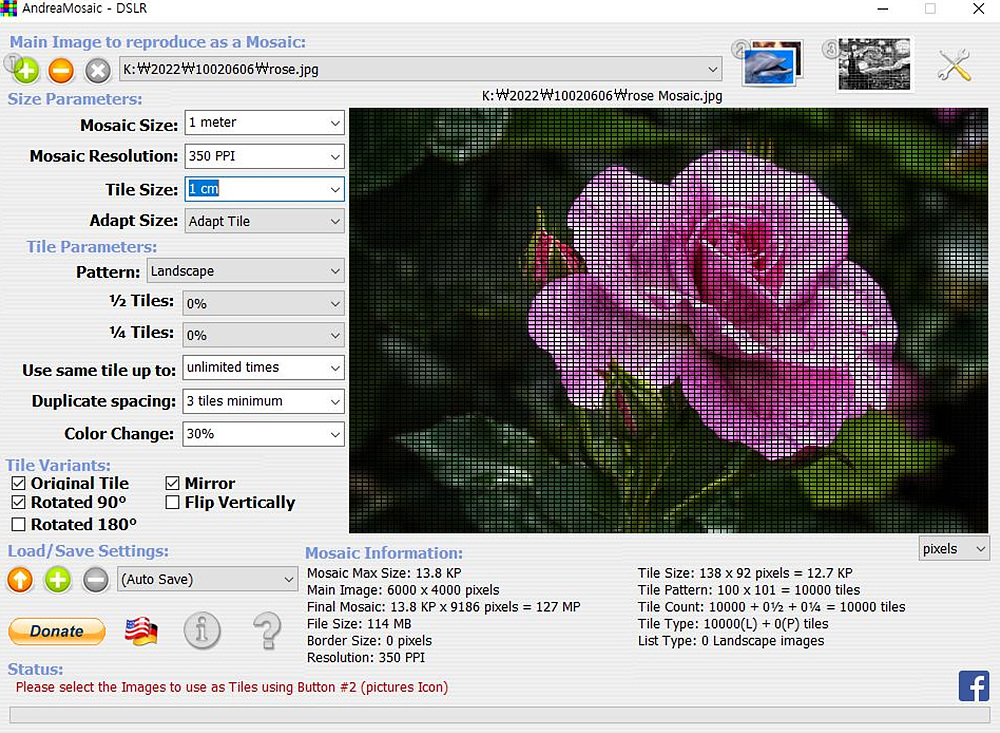Click the create mosaic button #3 icon

coord(874,64)
